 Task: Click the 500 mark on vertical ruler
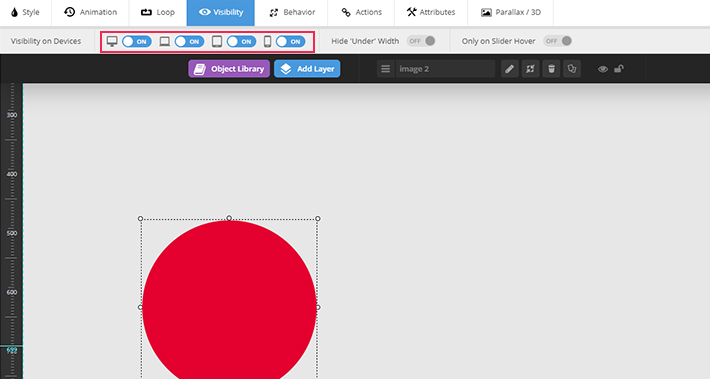click(12, 233)
